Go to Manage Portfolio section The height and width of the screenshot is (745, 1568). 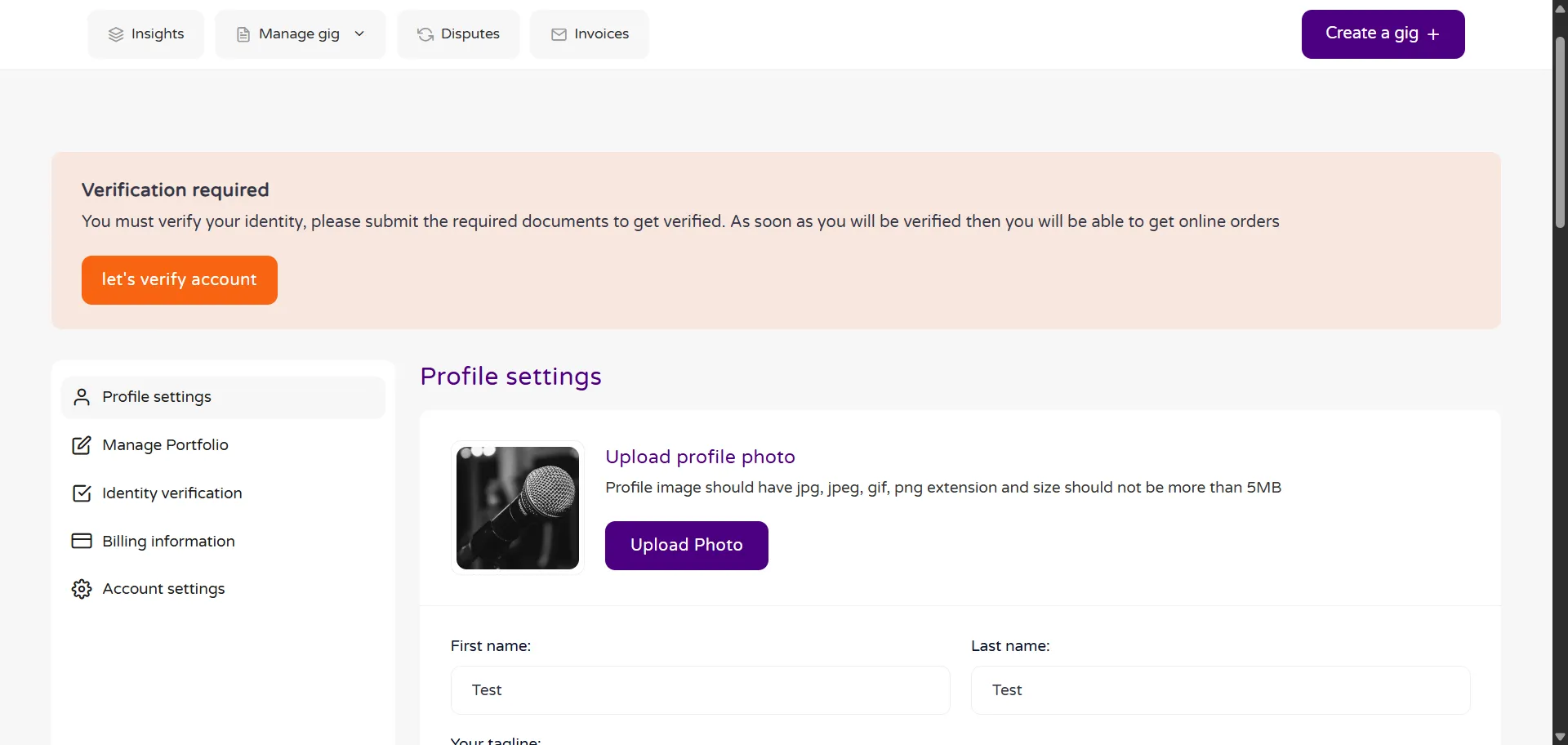point(165,445)
